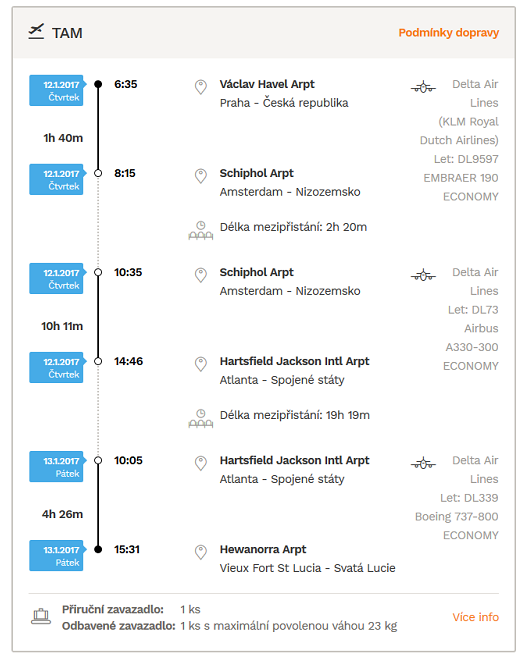Screen dimensions: 523x659
Task: Click the airplane icon for flight DL73
Action: (423, 275)
